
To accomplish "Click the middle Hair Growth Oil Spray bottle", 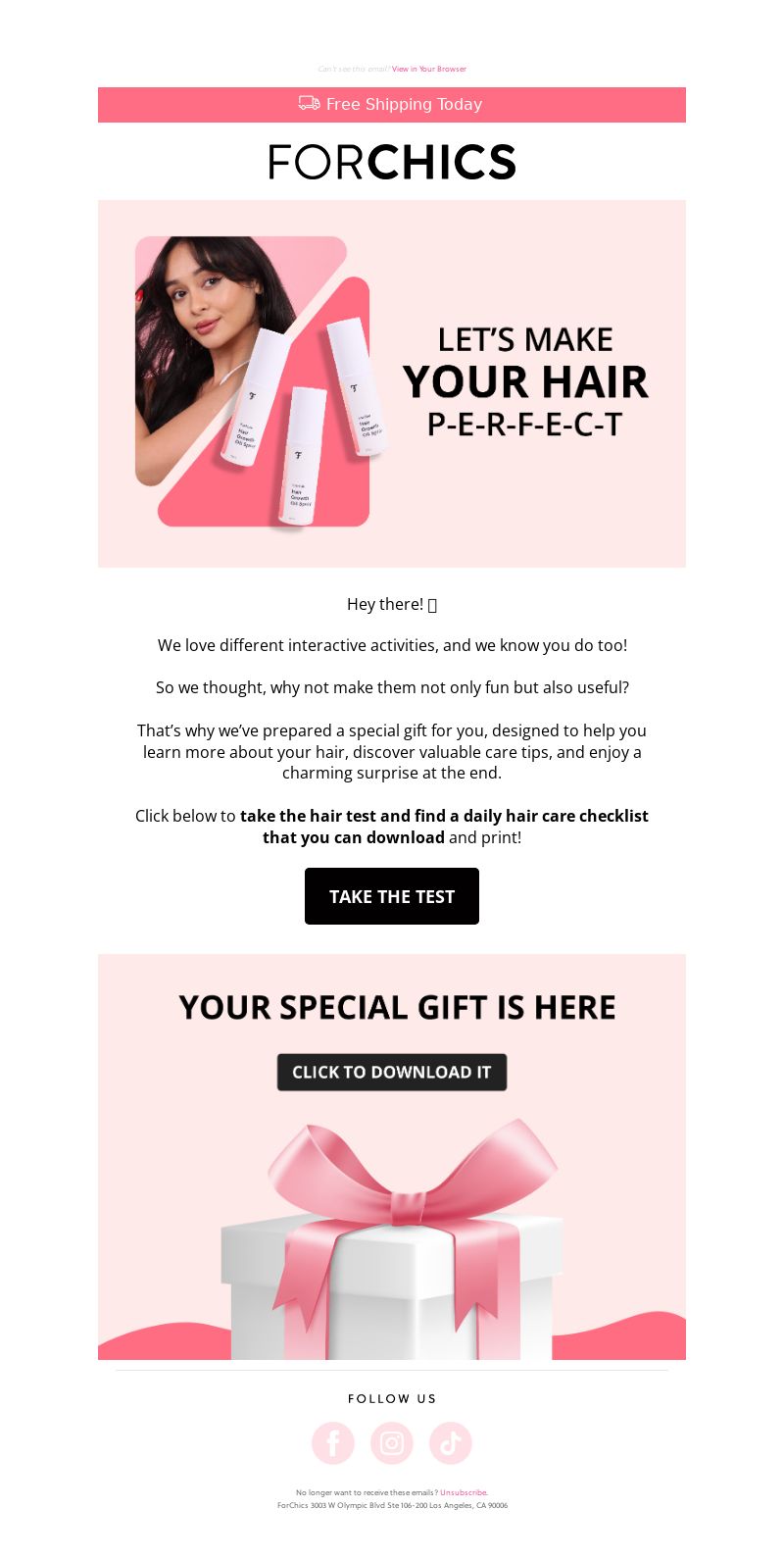I will click(305, 458).
